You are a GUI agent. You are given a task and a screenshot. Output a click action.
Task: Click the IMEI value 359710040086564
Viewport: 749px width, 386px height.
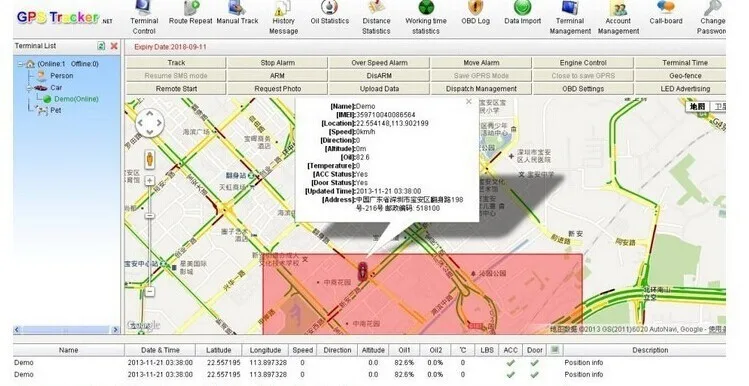click(385, 115)
